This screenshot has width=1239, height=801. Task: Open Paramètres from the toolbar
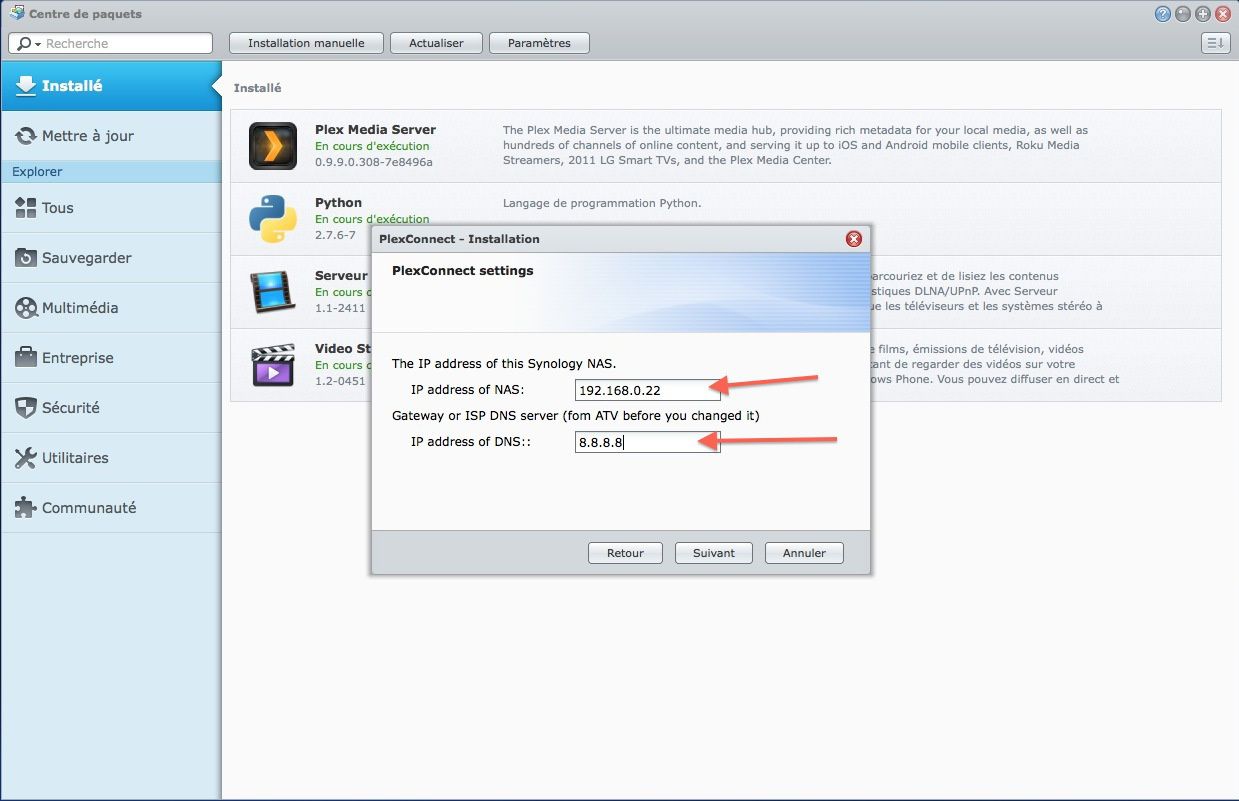(x=539, y=43)
